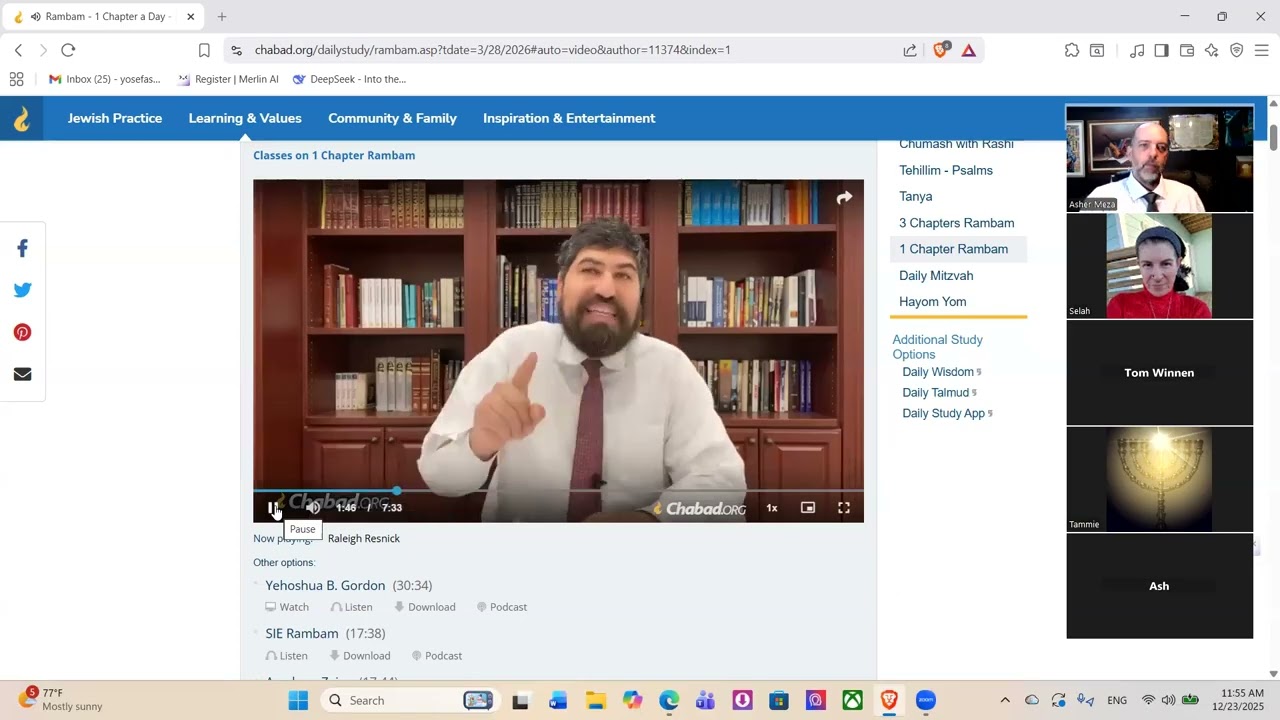Seek using the video progress bar
The width and height of the screenshot is (1280, 720).
558,491
